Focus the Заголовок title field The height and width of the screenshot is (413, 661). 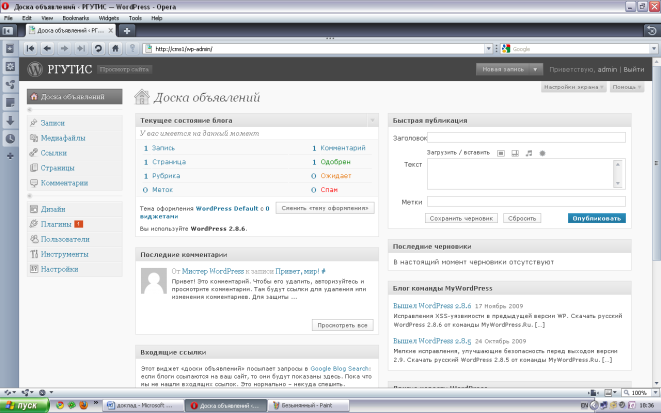coord(526,137)
